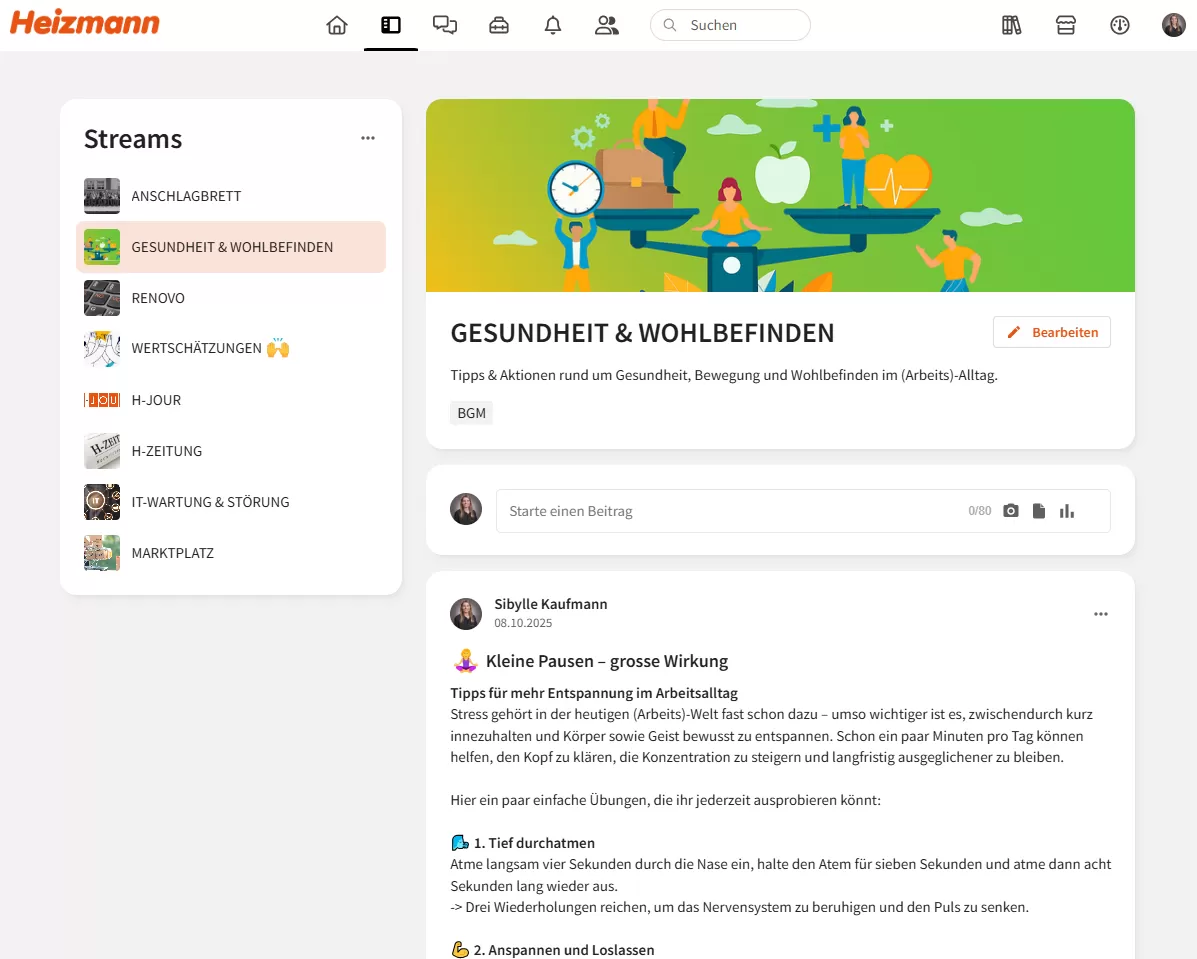Open options menu on Sibylle Kaufmann's post
Image resolution: width=1197 pixels, height=959 pixels.
[x=1101, y=614]
